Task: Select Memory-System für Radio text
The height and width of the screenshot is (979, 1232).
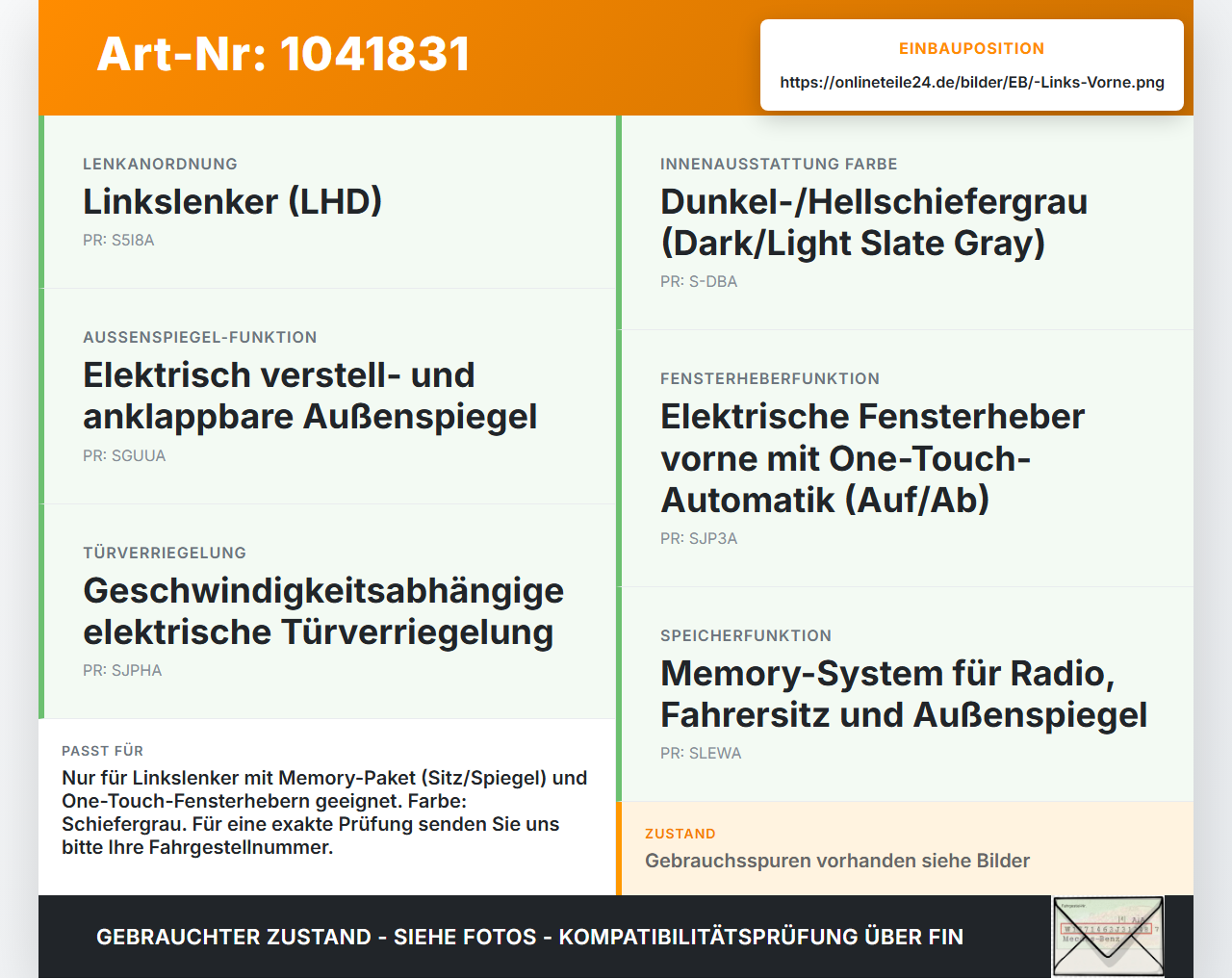Action: tap(904, 694)
